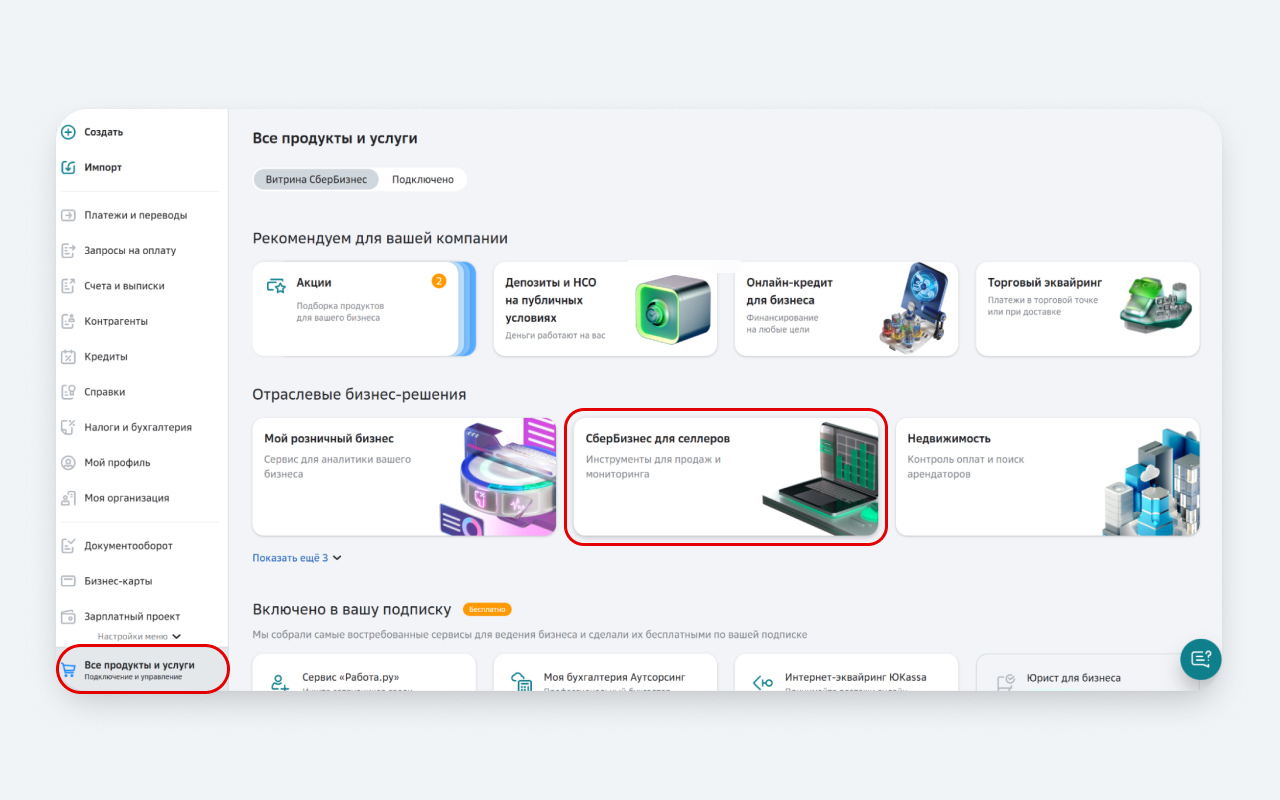Go to Кредиты section

coord(106,357)
